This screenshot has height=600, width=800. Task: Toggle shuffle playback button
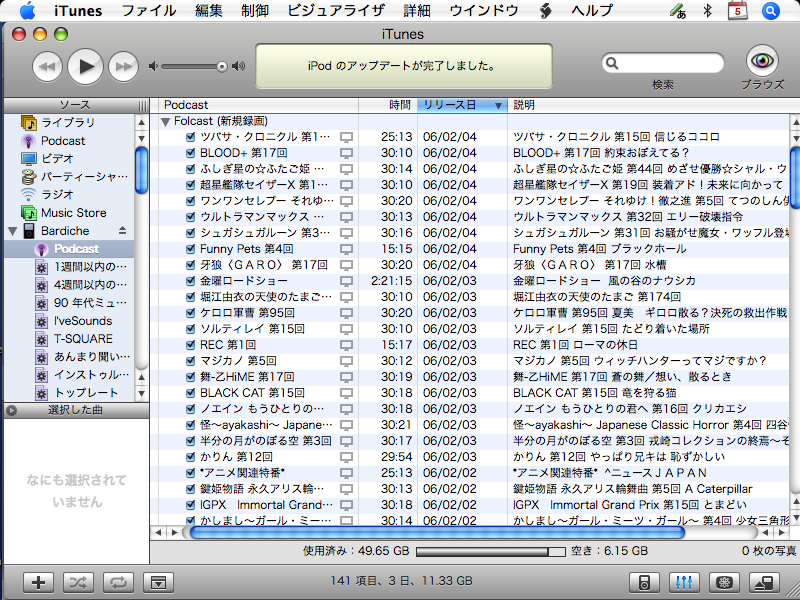tap(77, 582)
